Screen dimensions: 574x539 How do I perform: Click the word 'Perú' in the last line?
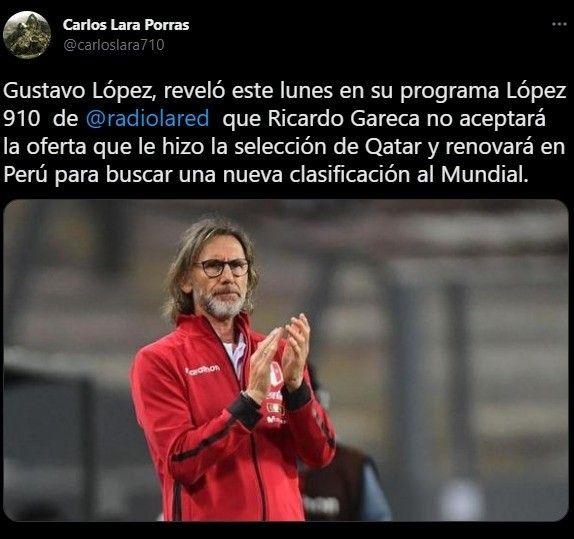coord(25,174)
